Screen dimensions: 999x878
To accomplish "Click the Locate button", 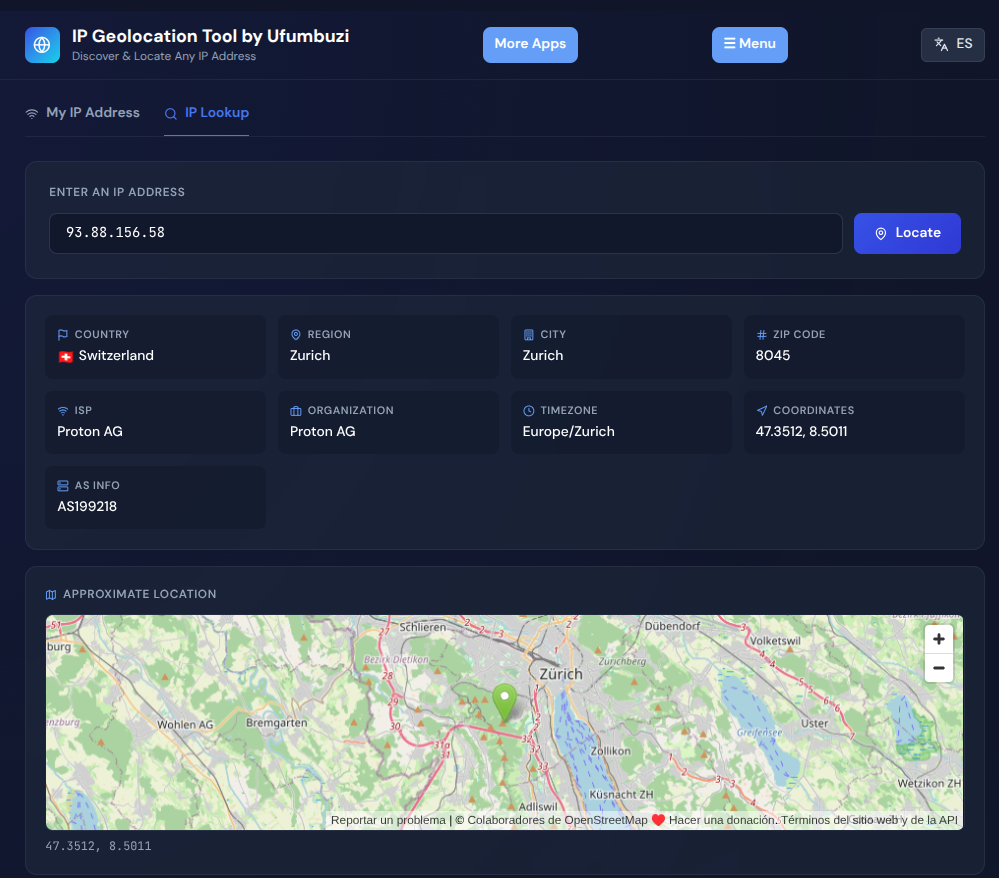I will 906,233.
